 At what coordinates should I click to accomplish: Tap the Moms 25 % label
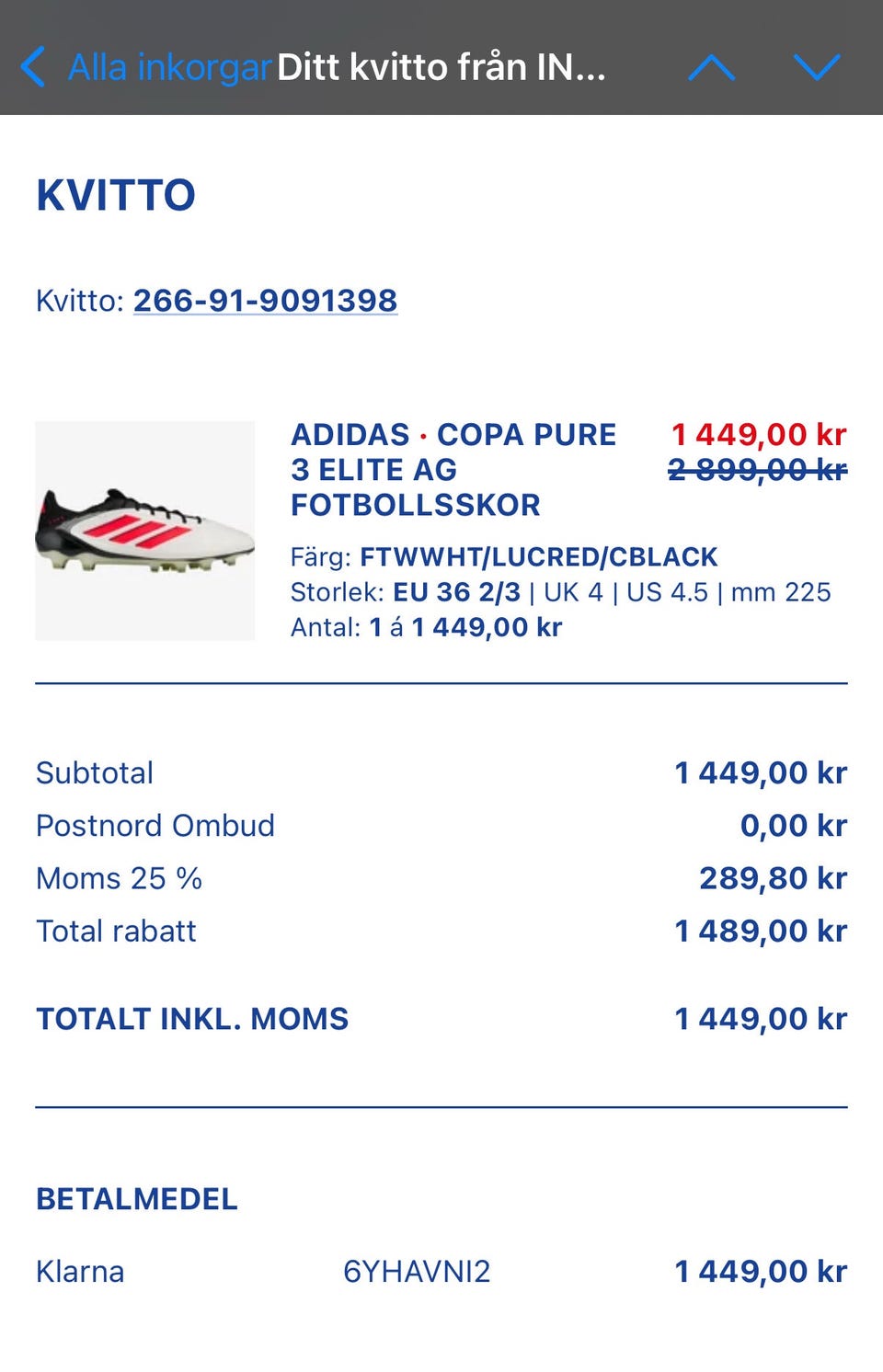[x=119, y=878]
